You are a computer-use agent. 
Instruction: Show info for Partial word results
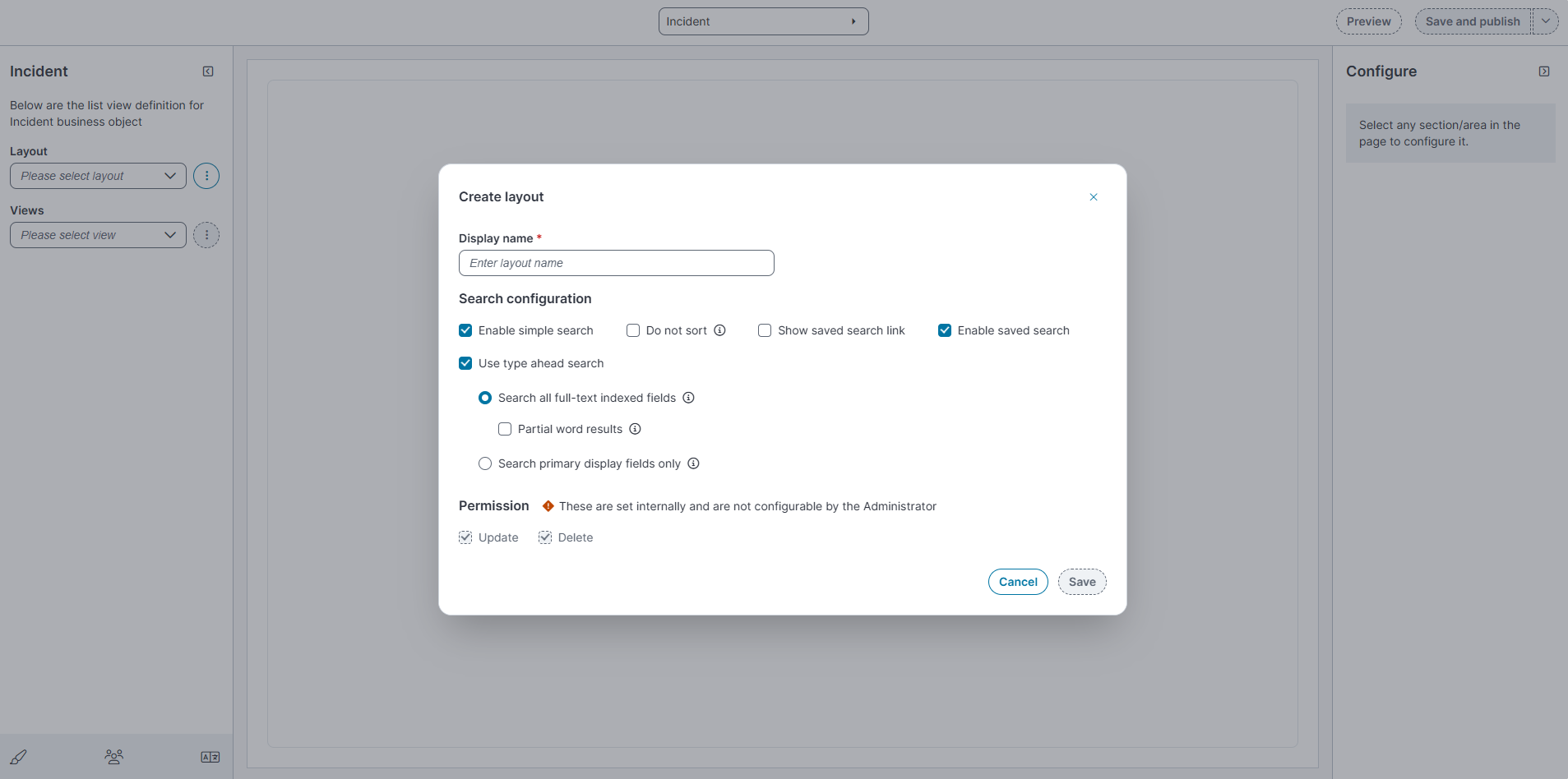click(x=635, y=429)
